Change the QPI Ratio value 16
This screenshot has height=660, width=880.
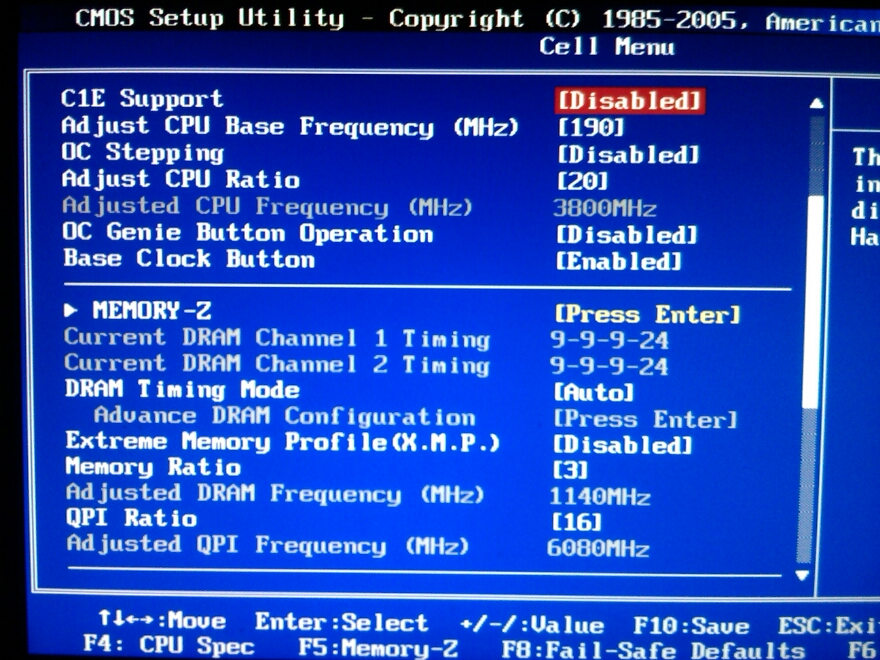tap(577, 522)
